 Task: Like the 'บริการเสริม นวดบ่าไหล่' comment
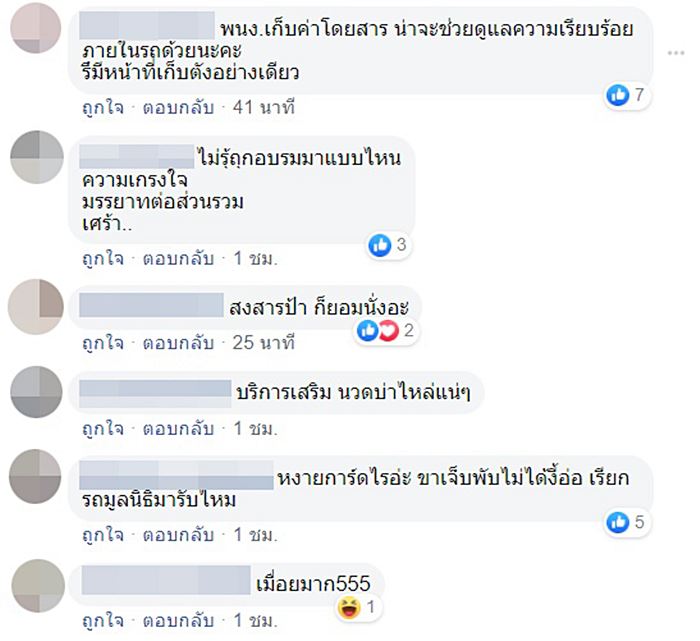[x=103, y=429]
